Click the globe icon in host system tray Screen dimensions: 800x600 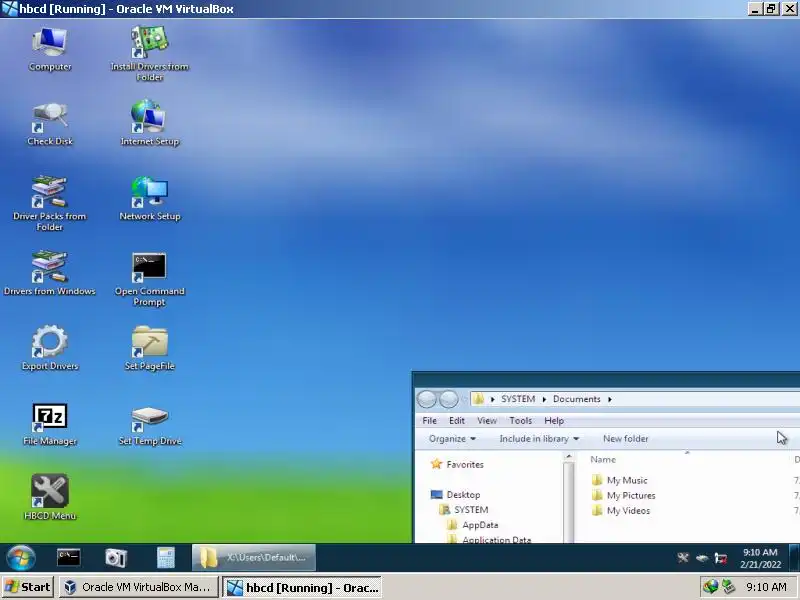pos(710,587)
